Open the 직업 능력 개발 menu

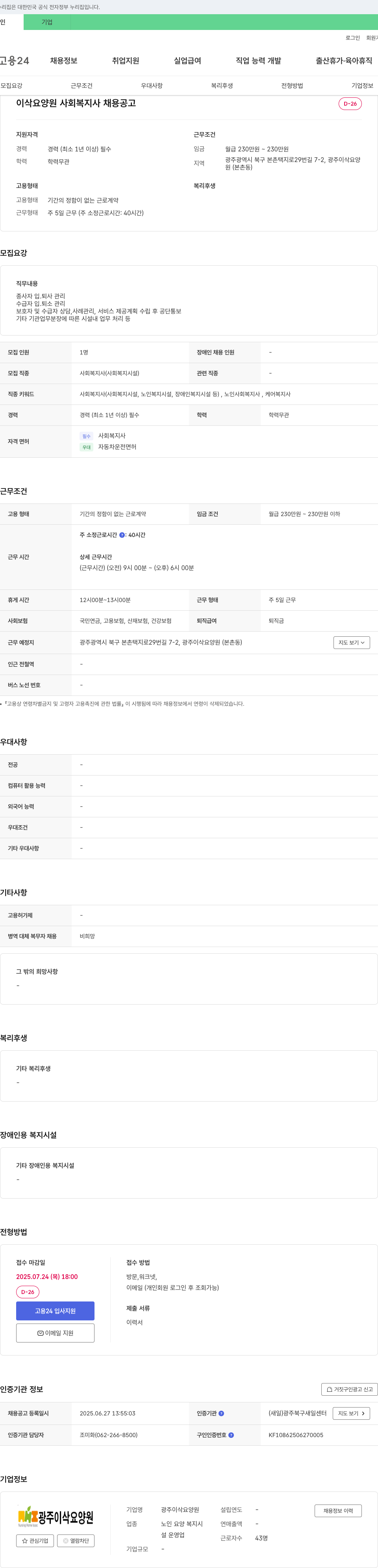pos(258,61)
